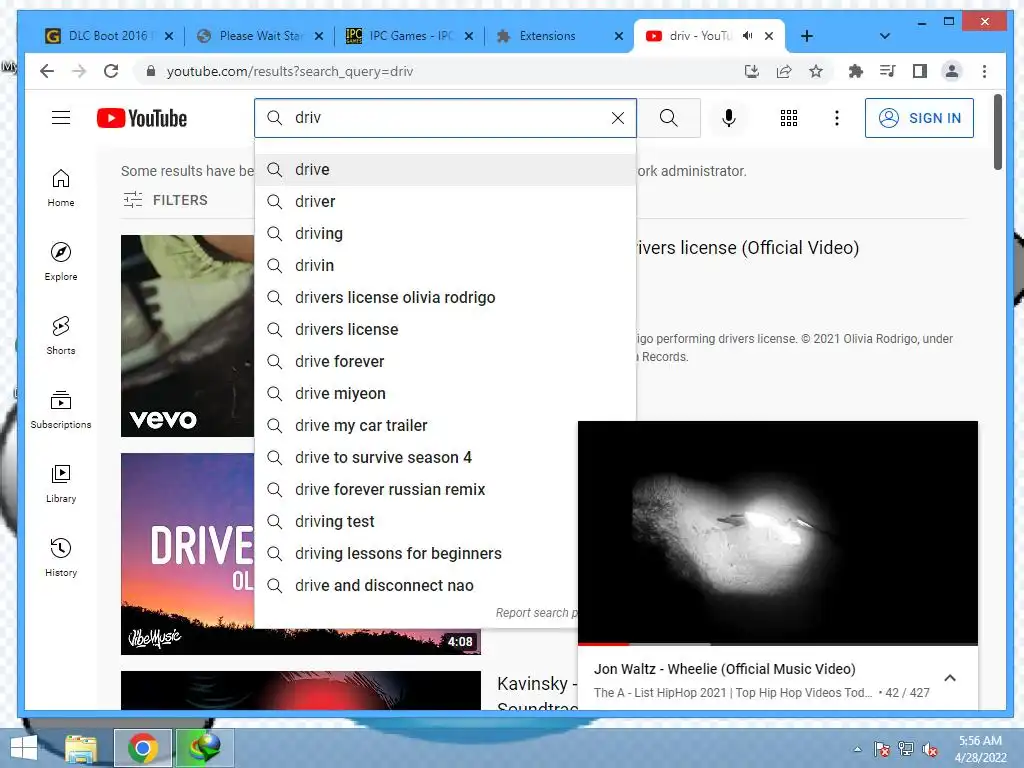Screen dimensions: 1024x768
Task: Select the 'drive' suggestion
Action: (x=445, y=170)
